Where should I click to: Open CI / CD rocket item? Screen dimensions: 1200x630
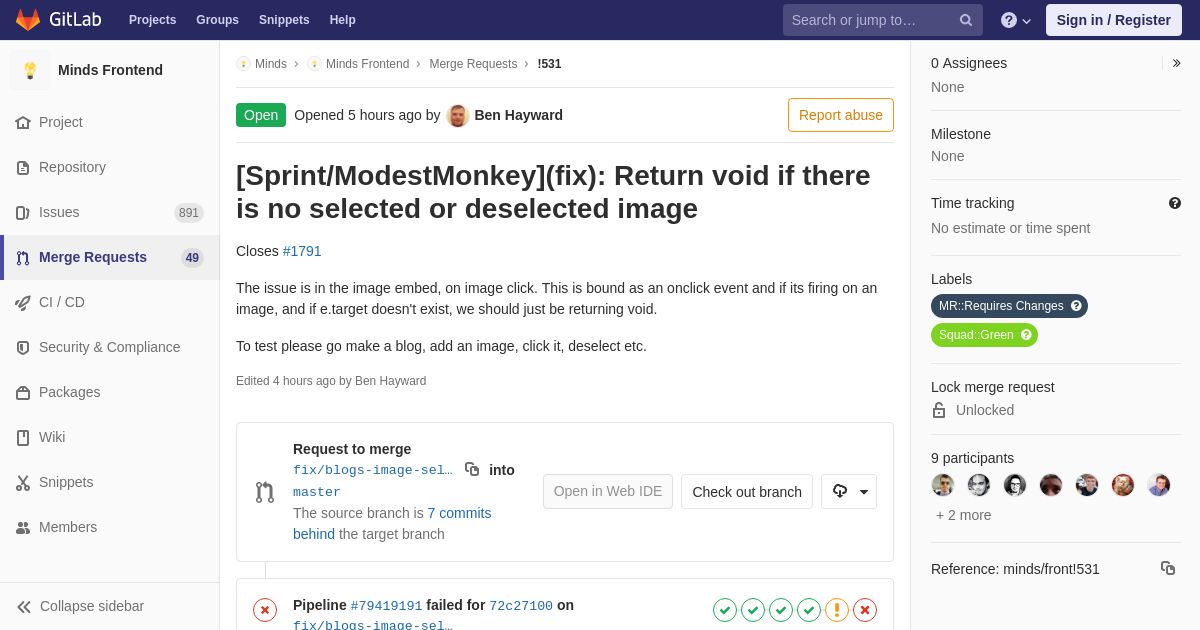(x=110, y=302)
